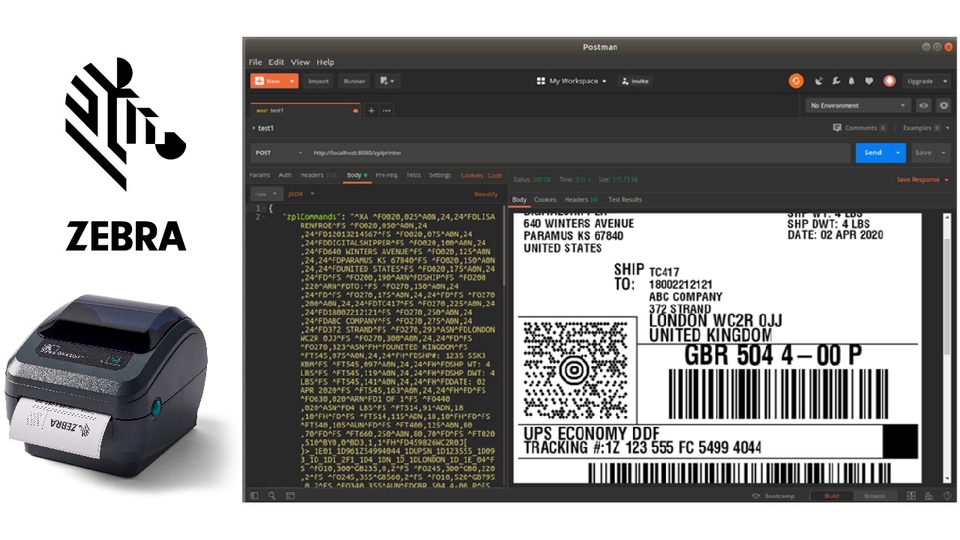Switch to Pre-req. tab
The width and height of the screenshot is (960, 540).
click(x=387, y=175)
